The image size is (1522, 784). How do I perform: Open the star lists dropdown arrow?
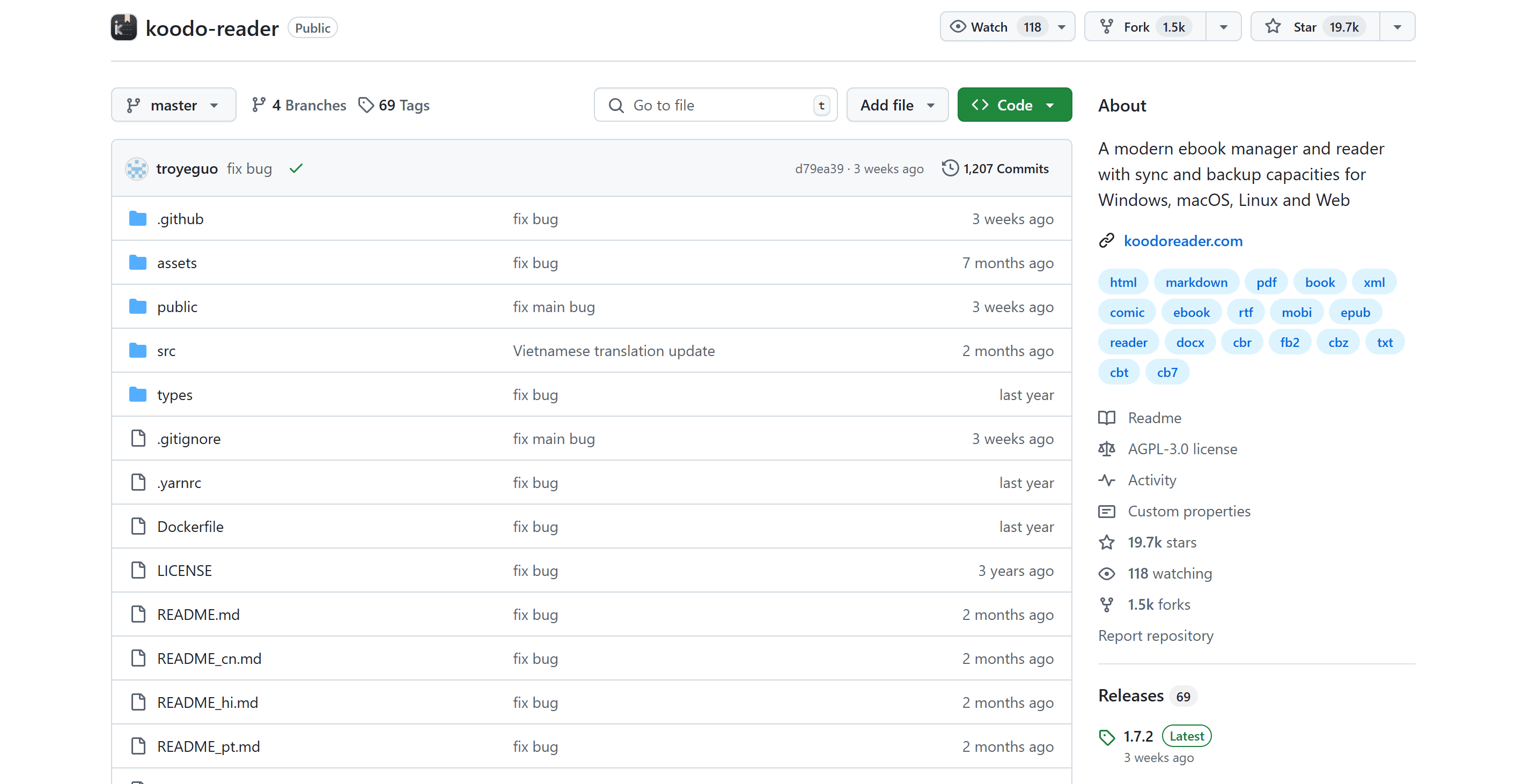point(1398,27)
